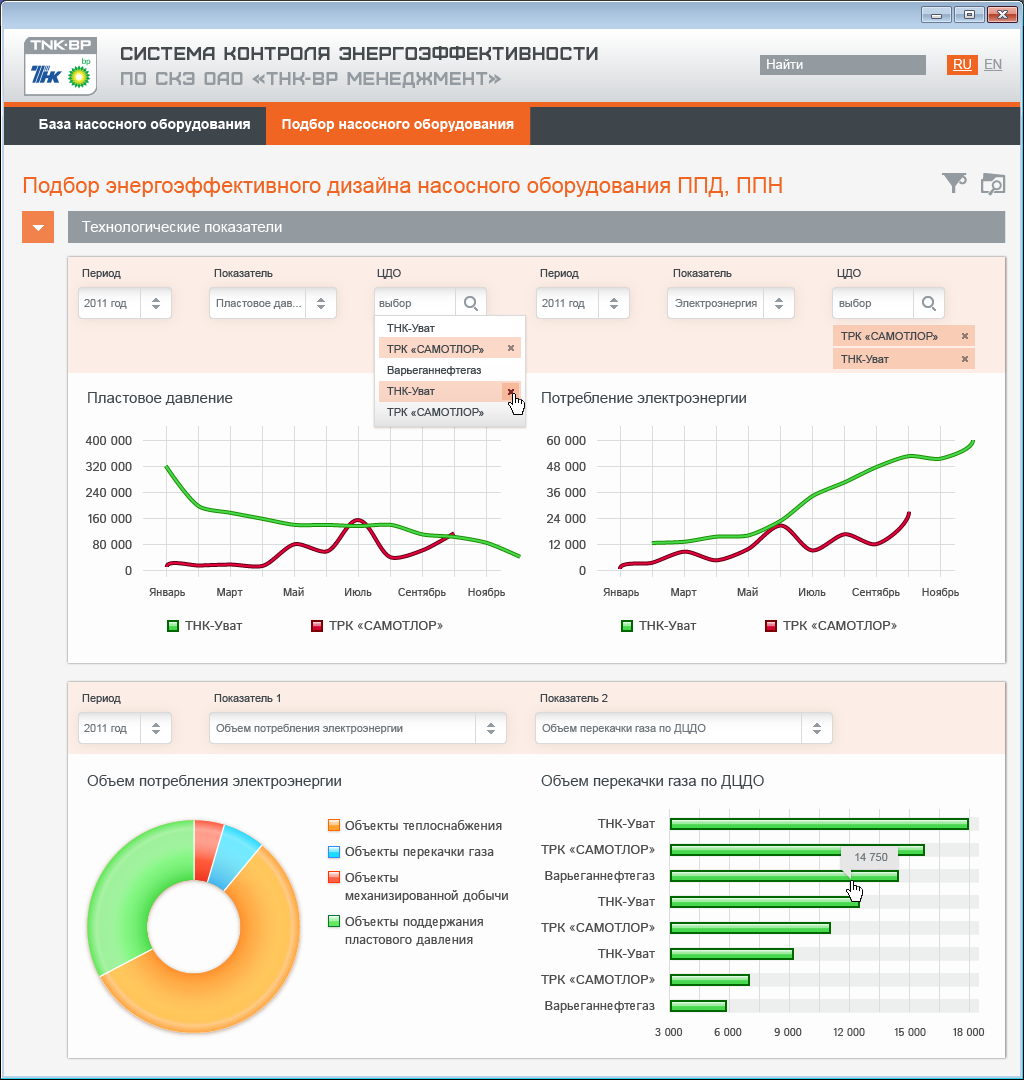Screen dimensions: 1024x1080
Task: Select RU language button
Action: [x=962, y=65]
